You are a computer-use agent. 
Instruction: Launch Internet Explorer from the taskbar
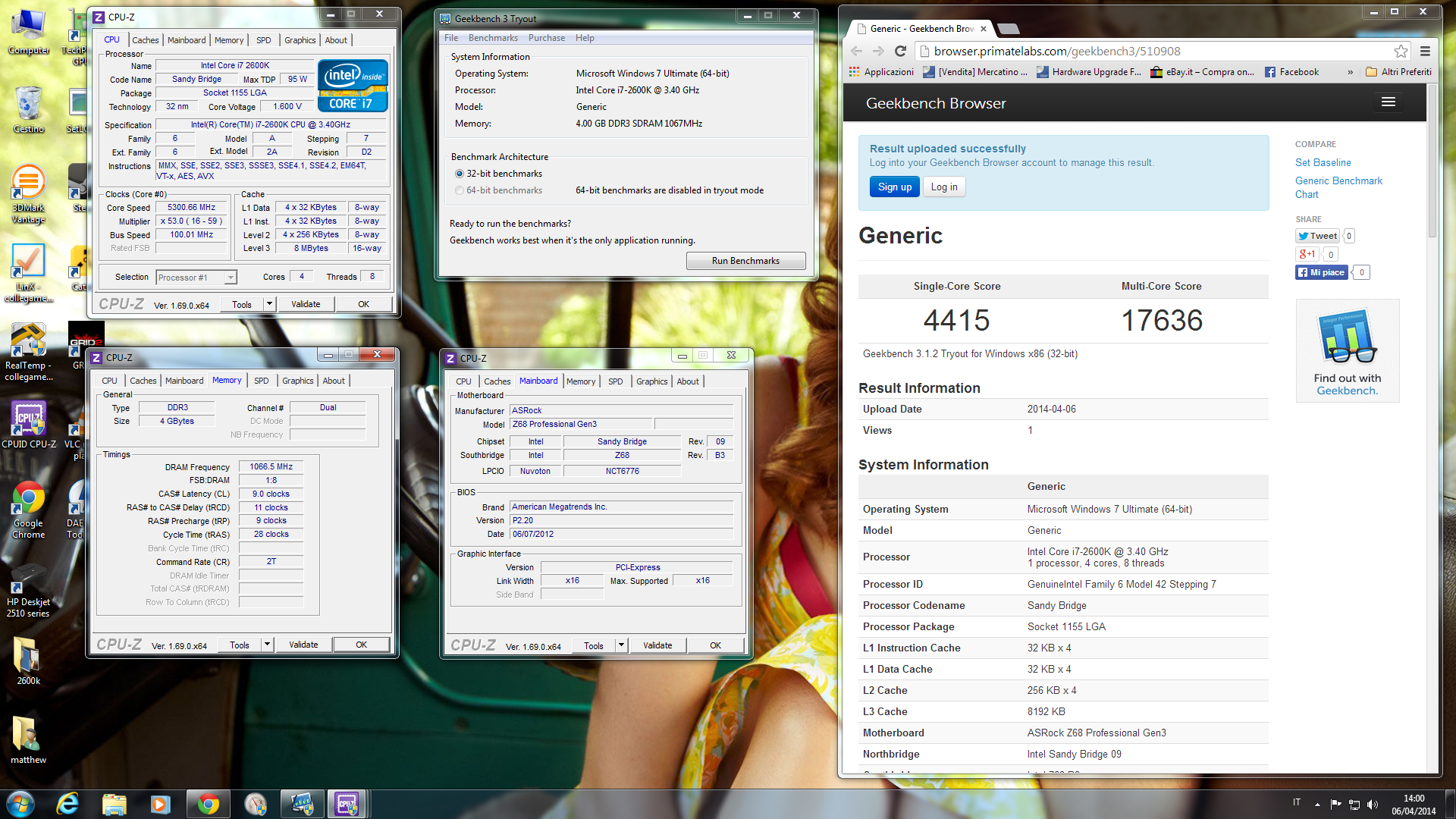pyautogui.click(x=67, y=804)
